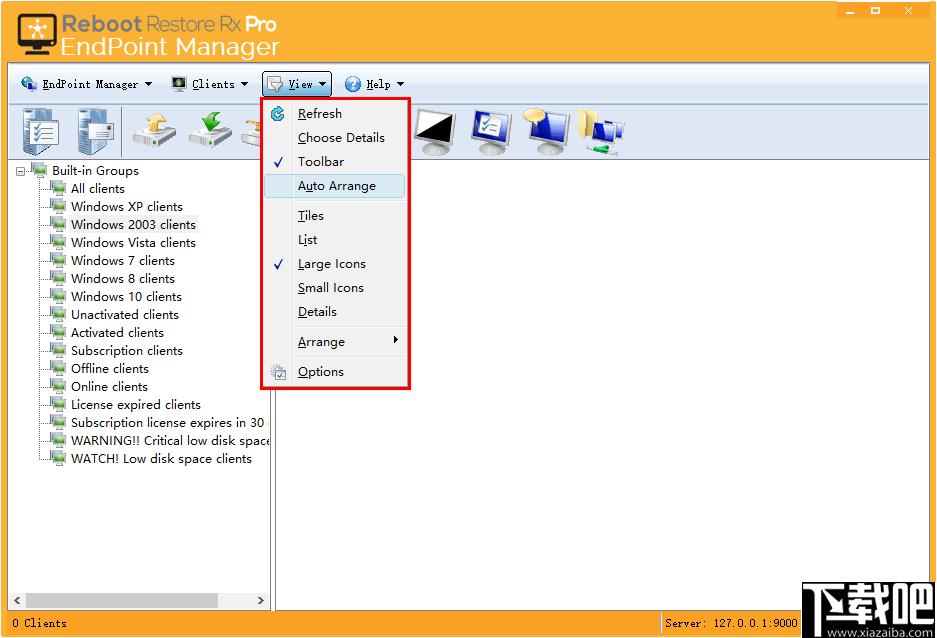Image resolution: width=937 pixels, height=638 pixels.
Task: Click the black-and-white monitor toolbar icon
Action: click(x=434, y=131)
